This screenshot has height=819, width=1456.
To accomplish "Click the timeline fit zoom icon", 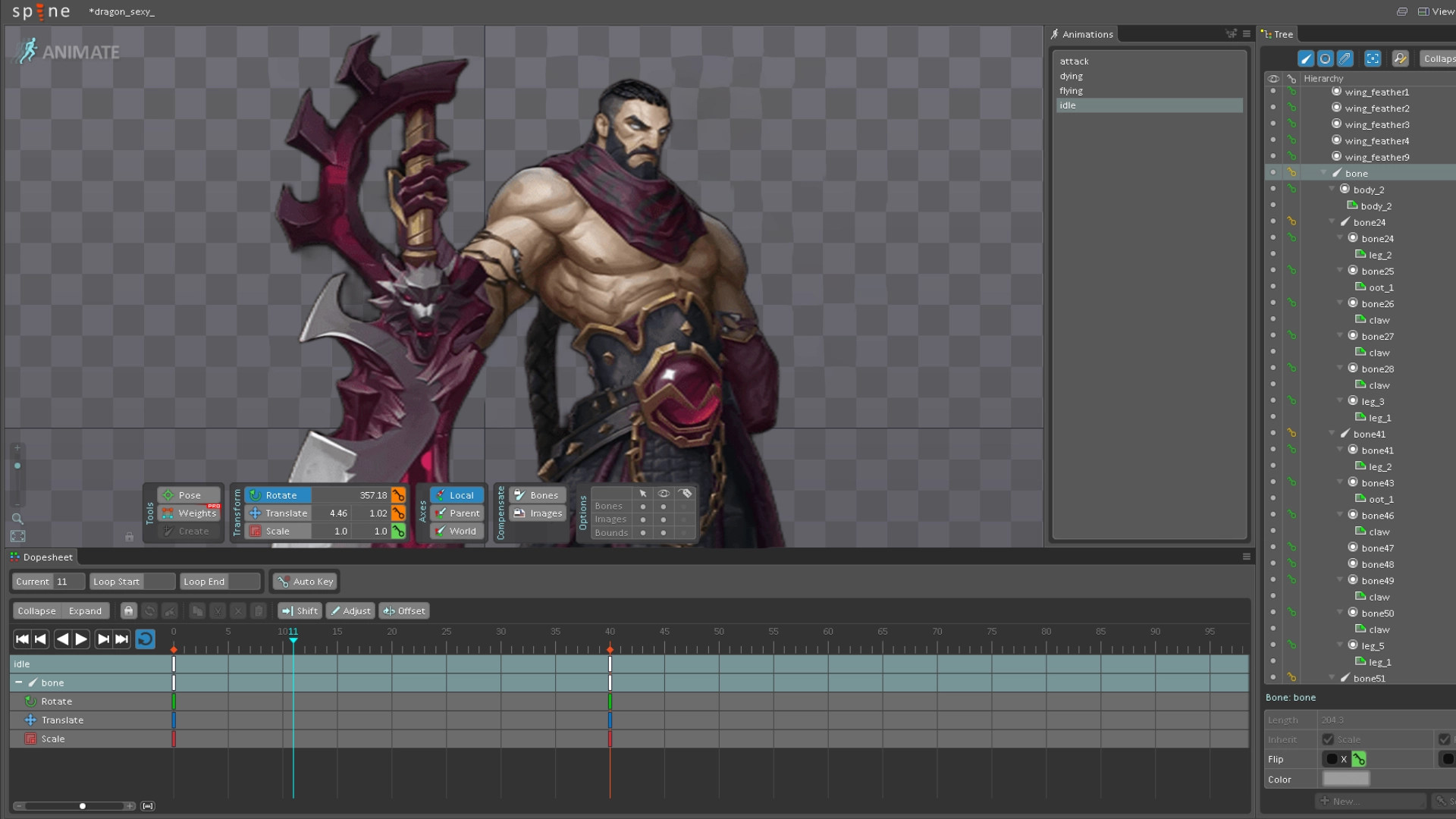I will click(148, 806).
